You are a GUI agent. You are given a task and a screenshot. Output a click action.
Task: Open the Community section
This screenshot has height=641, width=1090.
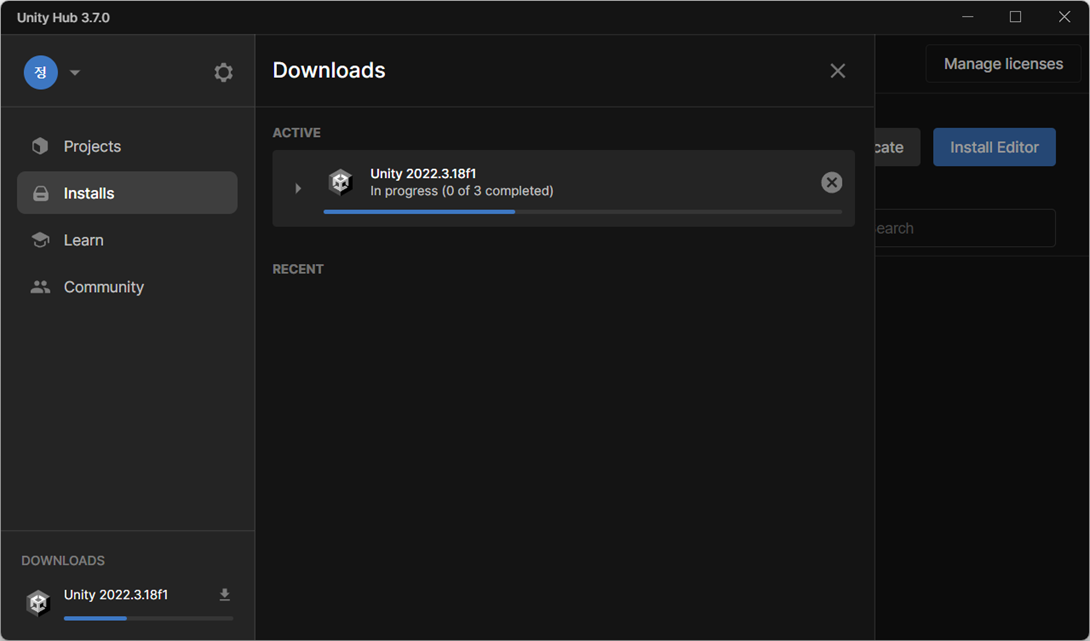[127, 286]
